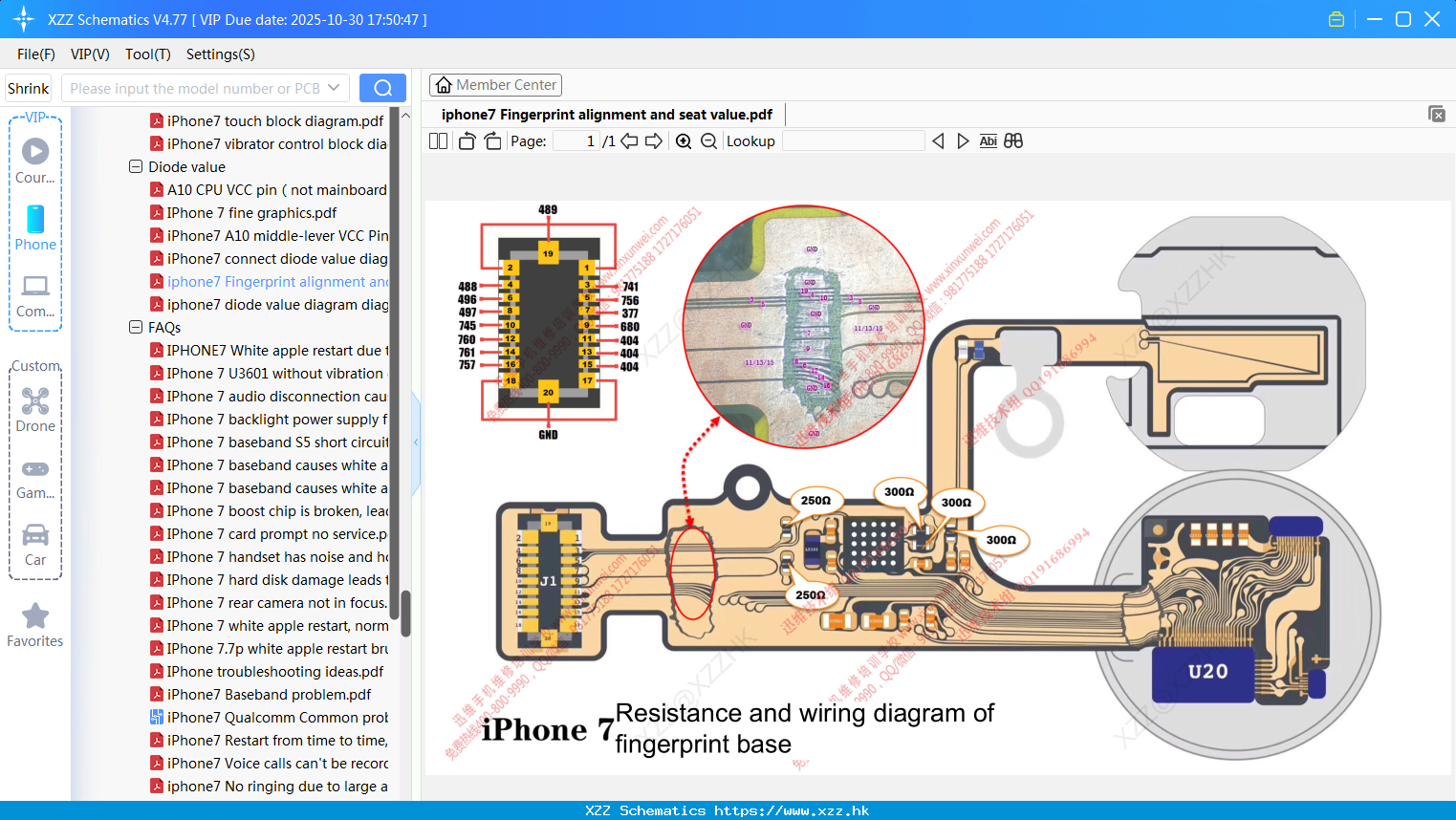Open IPhone 7 hard disk damage file
Viewport: 1456px width, 820px height.
(270, 580)
